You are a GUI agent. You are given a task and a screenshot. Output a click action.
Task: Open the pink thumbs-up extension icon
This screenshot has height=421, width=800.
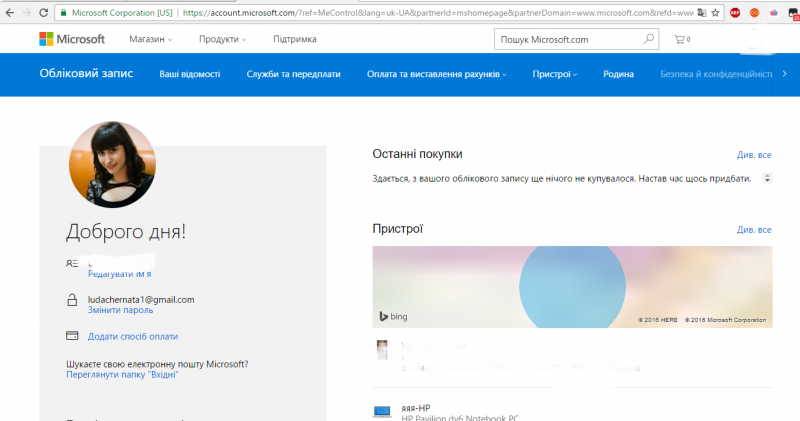[x=773, y=13]
